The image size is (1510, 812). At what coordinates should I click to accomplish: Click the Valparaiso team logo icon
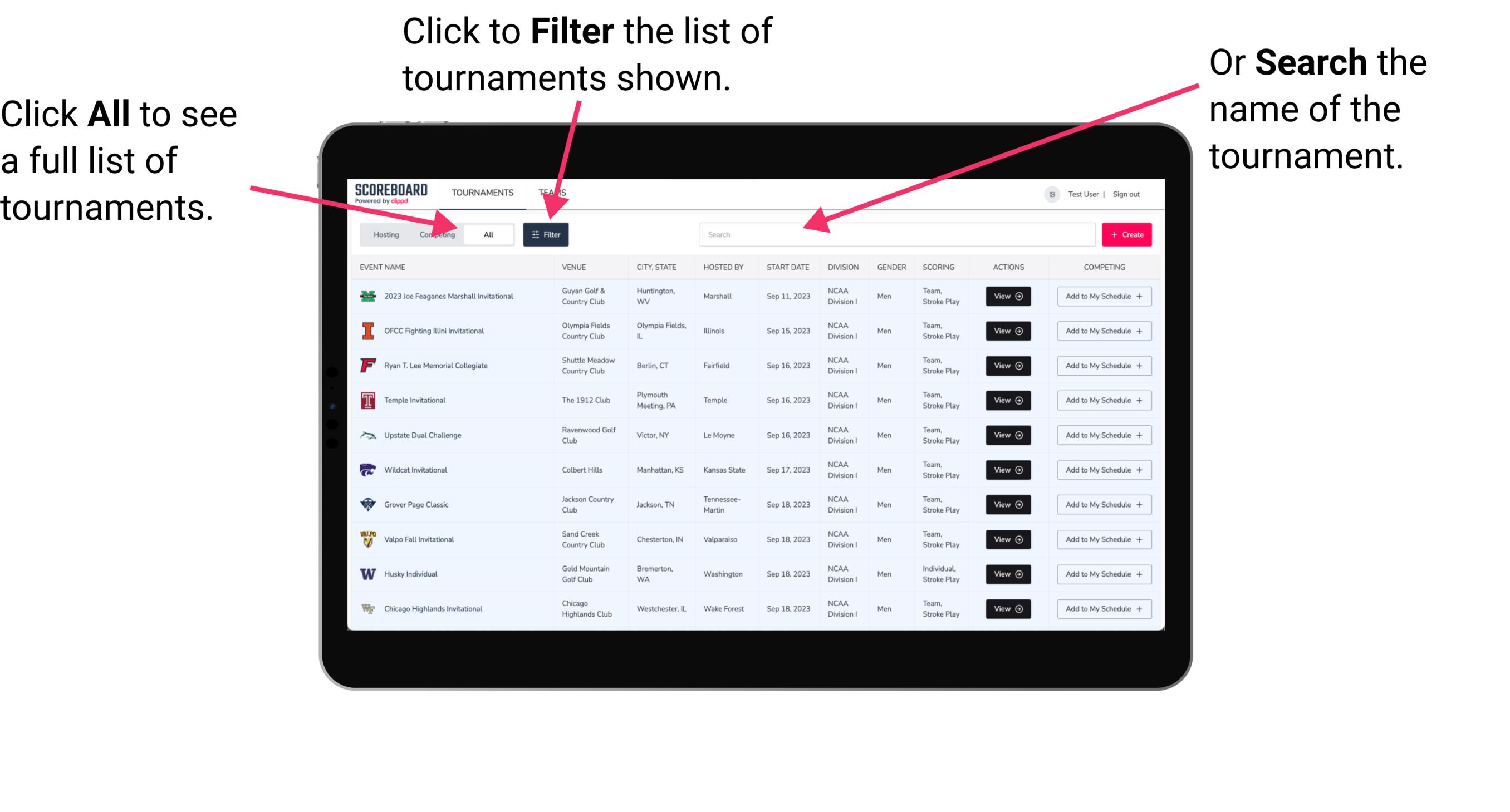coord(369,539)
